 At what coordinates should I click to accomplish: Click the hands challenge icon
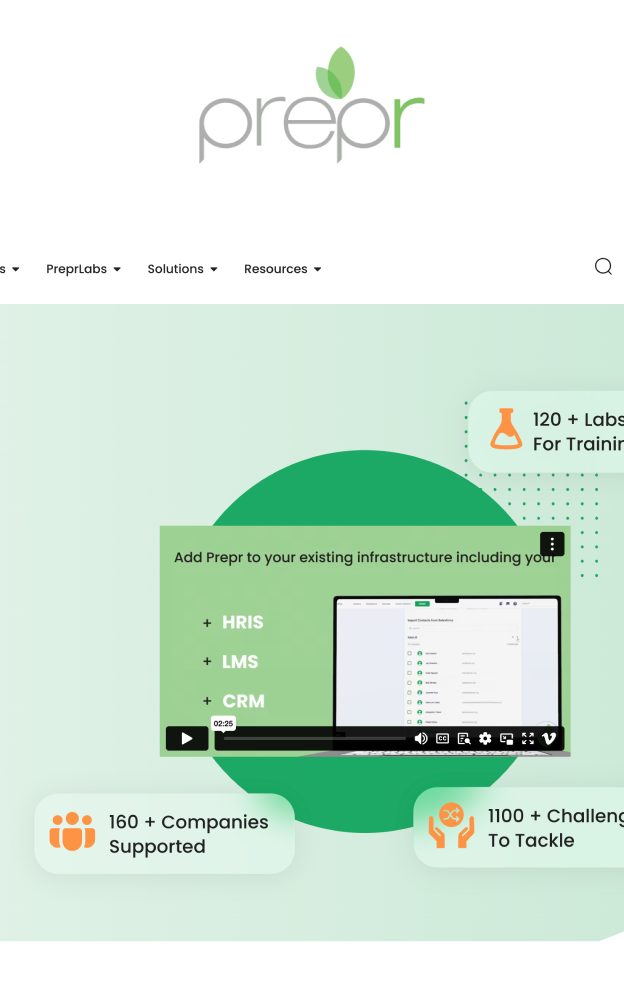point(451,825)
